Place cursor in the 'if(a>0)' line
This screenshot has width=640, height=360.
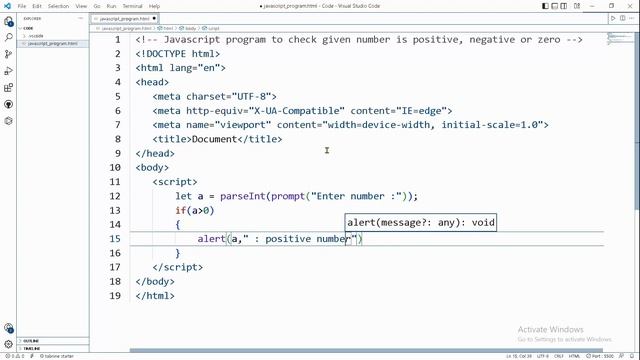click(195, 211)
